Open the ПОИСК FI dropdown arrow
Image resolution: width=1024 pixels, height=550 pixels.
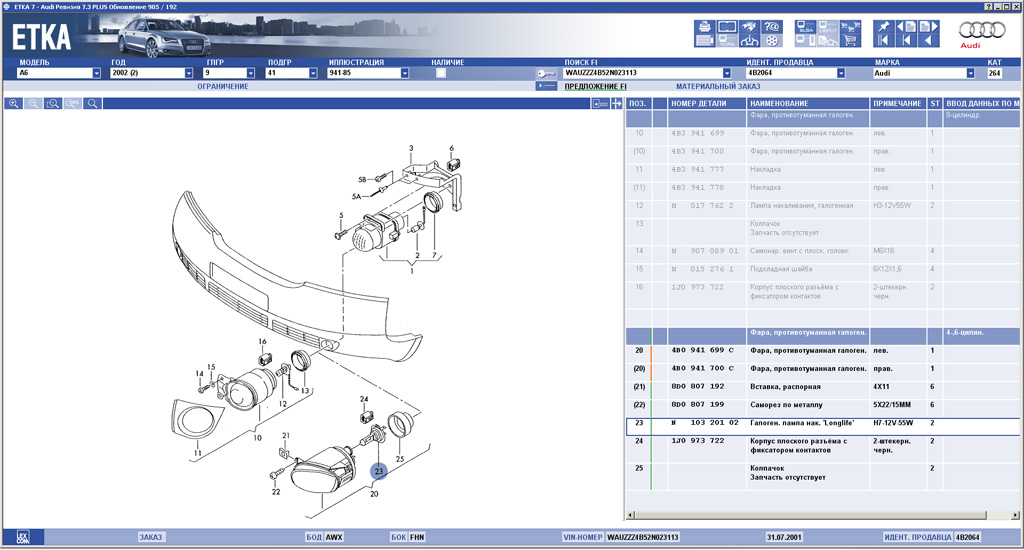[727, 73]
